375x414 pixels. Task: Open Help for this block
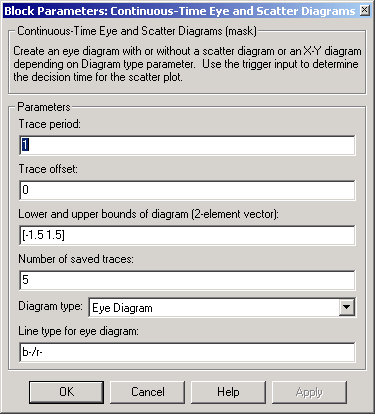[228, 392]
